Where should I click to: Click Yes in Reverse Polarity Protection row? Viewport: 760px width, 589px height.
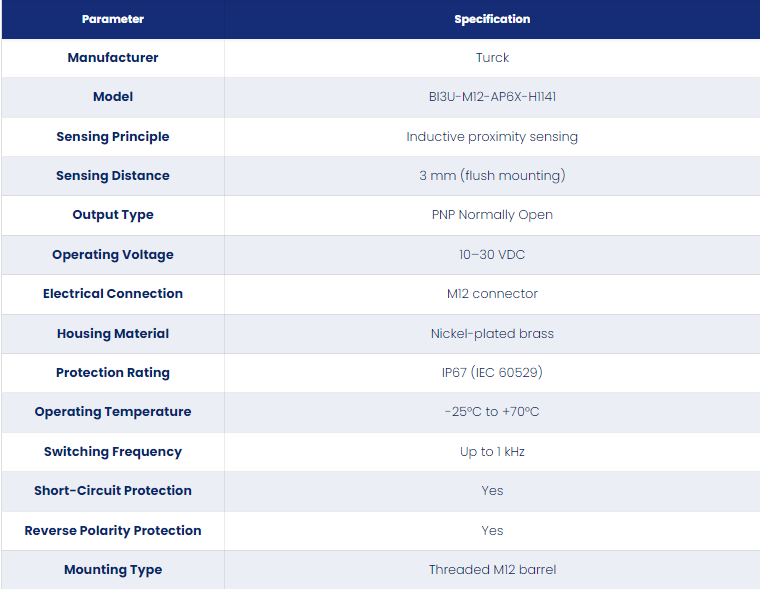click(492, 530)
